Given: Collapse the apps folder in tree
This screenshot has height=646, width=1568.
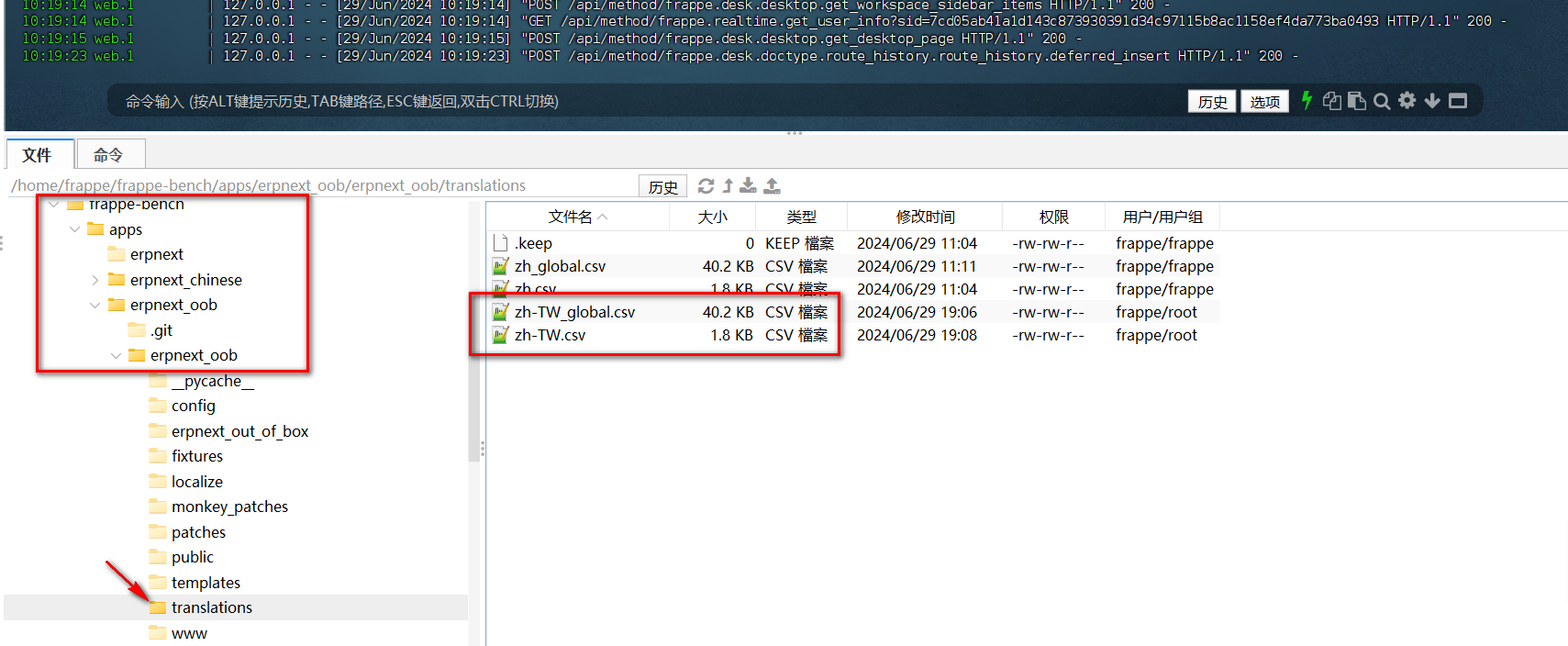Looking at the screenshot, I should point(75,229).
